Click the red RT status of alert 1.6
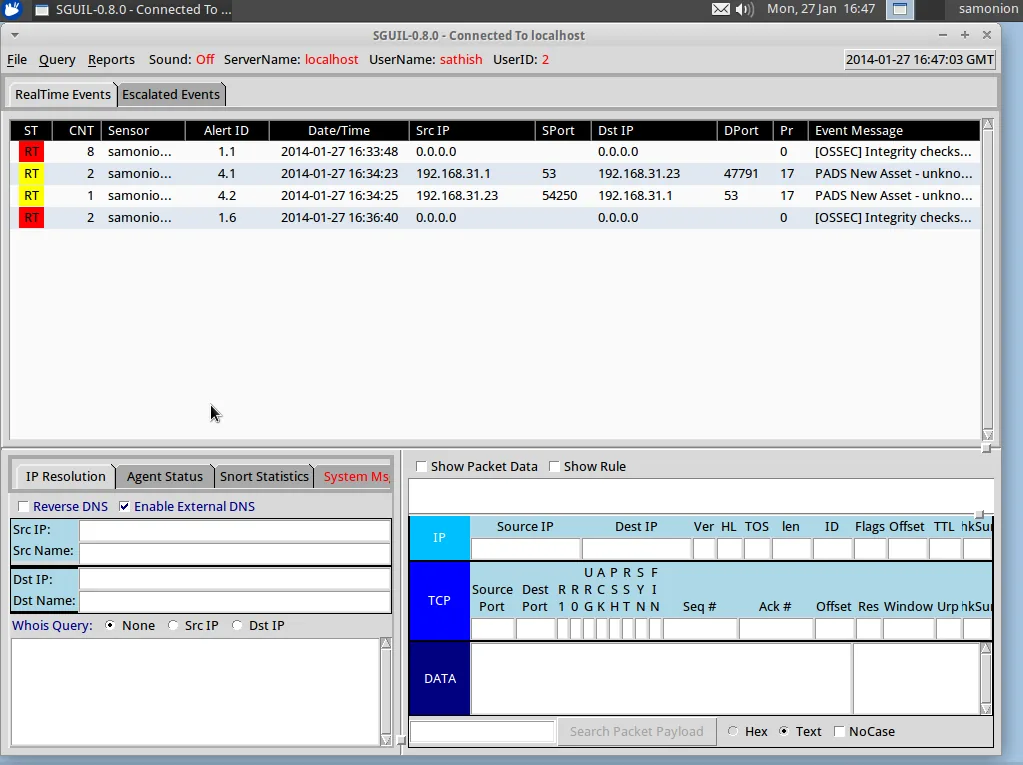This screenshot has width=1023, height=765. point(31,218)
